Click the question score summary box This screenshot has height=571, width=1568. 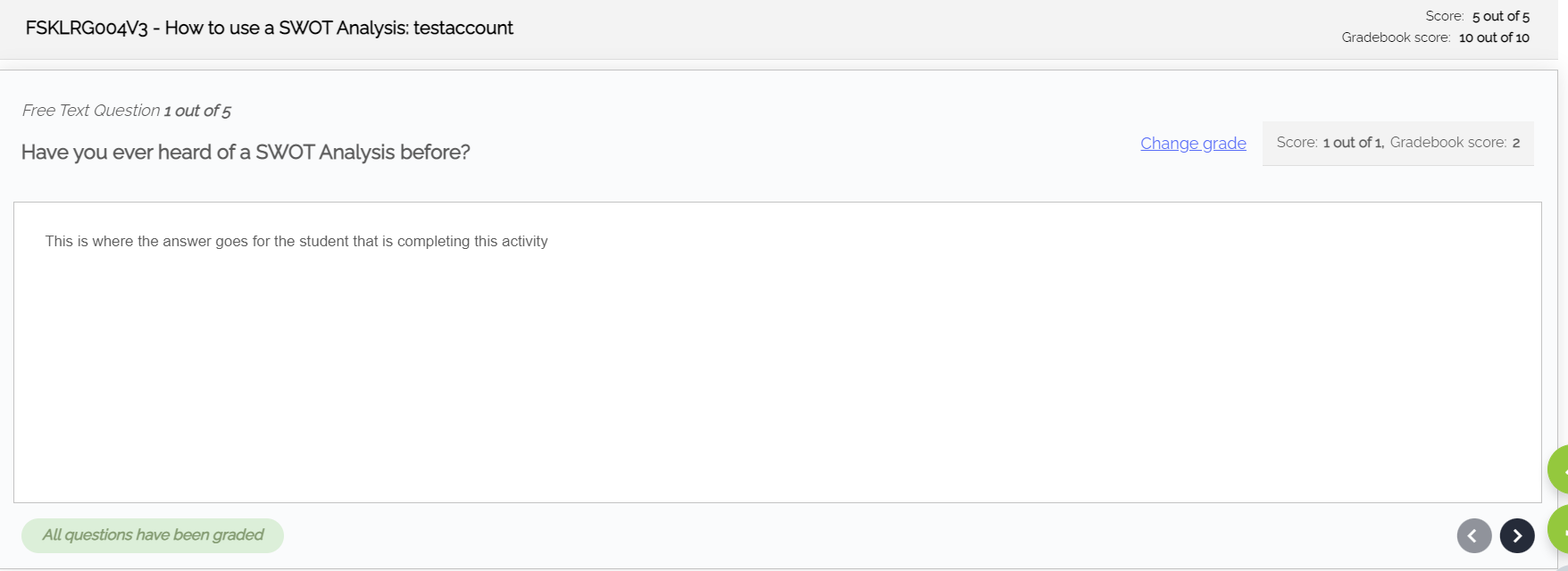[x=1398, y=143]
